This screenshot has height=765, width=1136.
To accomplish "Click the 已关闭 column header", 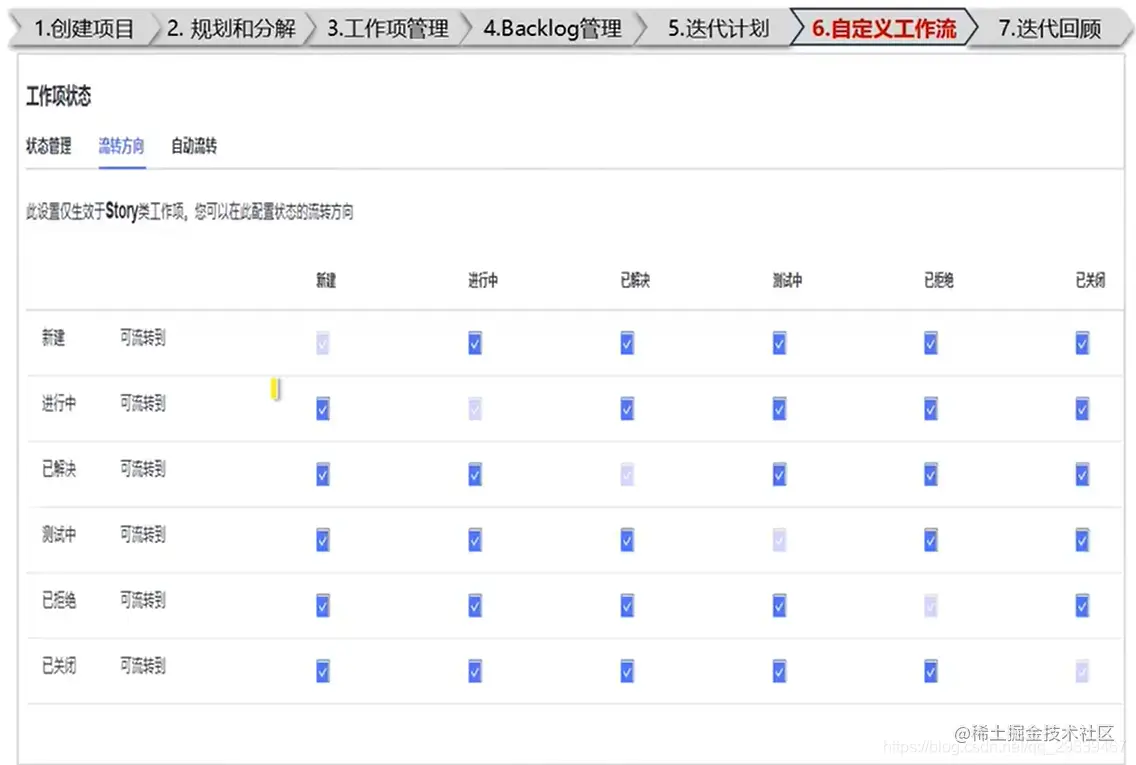I will tap(1090, 280).
